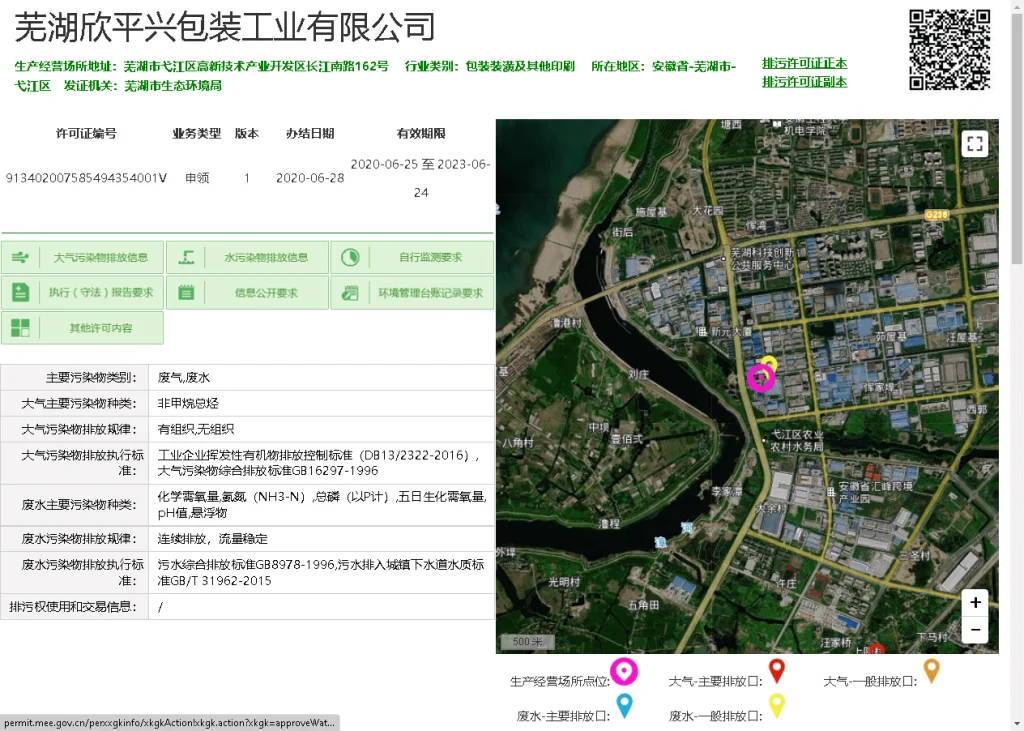Click the 办结日期 column header
Viewport: 1024px width, 731px height.
pos(310,133)
